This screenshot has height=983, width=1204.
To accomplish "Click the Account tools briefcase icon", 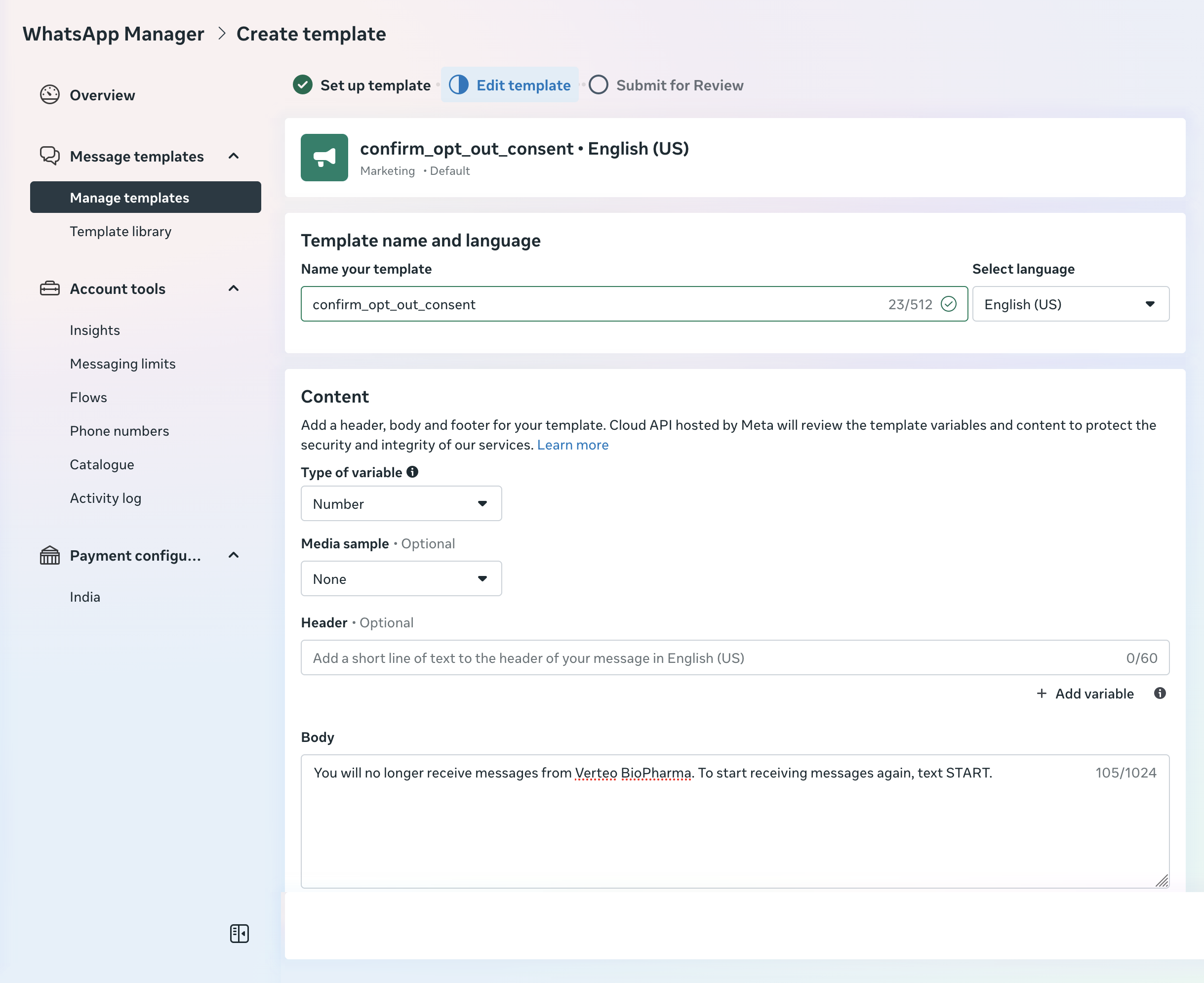I will pos(50,288).
